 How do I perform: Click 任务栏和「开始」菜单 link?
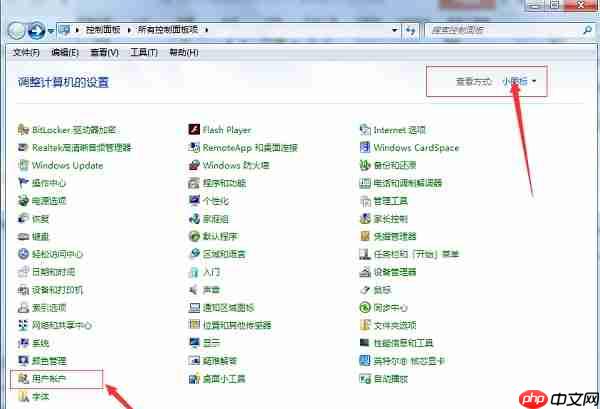tap(416, 254)
